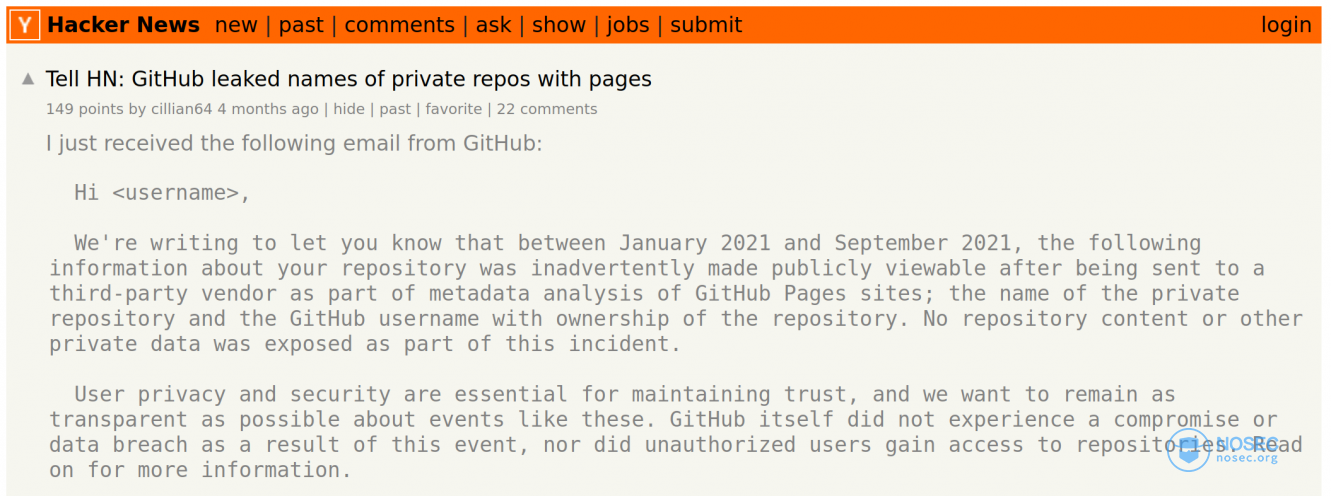Go to the past stories page

pyautogui.click(x=301, y=25)
